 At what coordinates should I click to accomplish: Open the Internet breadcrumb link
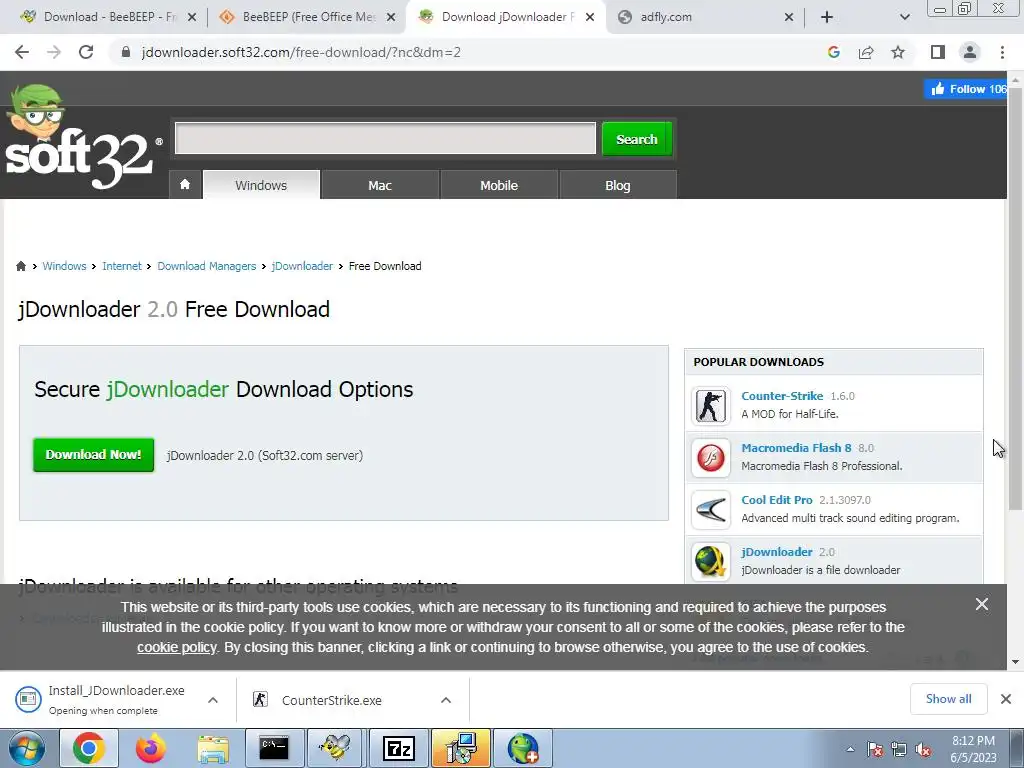point(121,266)
